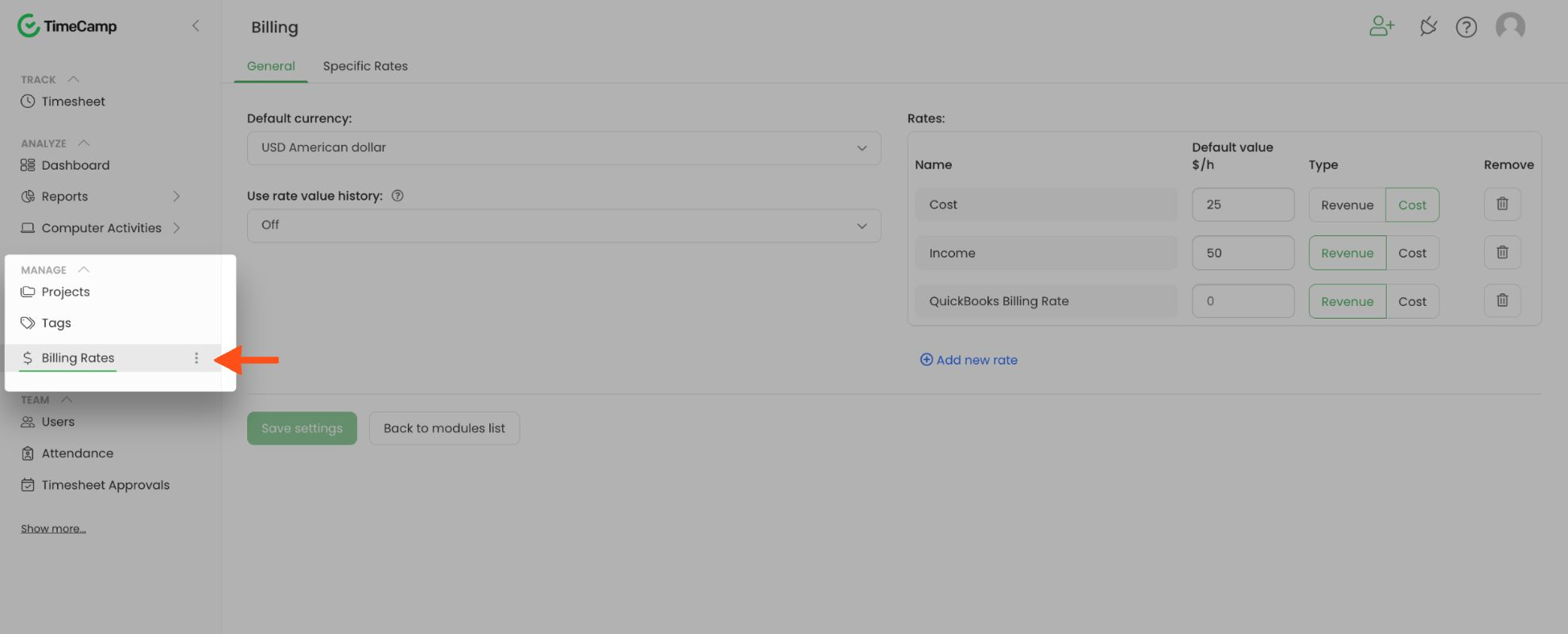This screenshot has height=634, width=1568.
Task: Remove the QuickBooks Billing Rate row
Action: click(x=1501, y=301)
